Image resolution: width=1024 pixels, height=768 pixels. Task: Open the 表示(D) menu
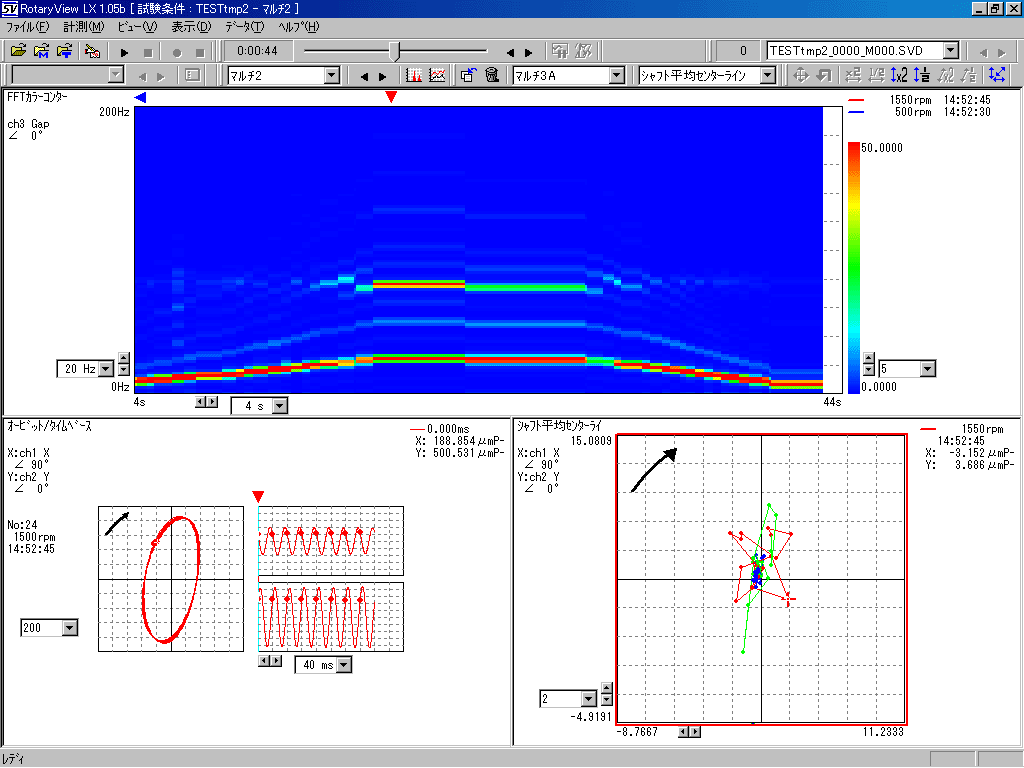tap(191, 27)
